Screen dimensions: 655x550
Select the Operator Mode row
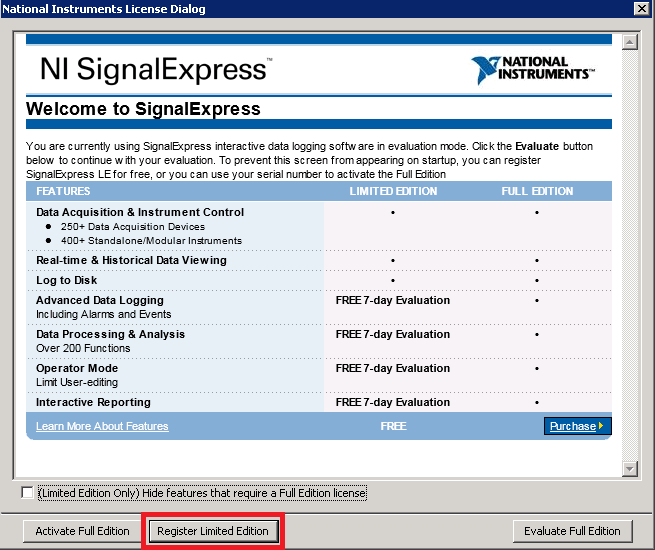coord(319,375)
